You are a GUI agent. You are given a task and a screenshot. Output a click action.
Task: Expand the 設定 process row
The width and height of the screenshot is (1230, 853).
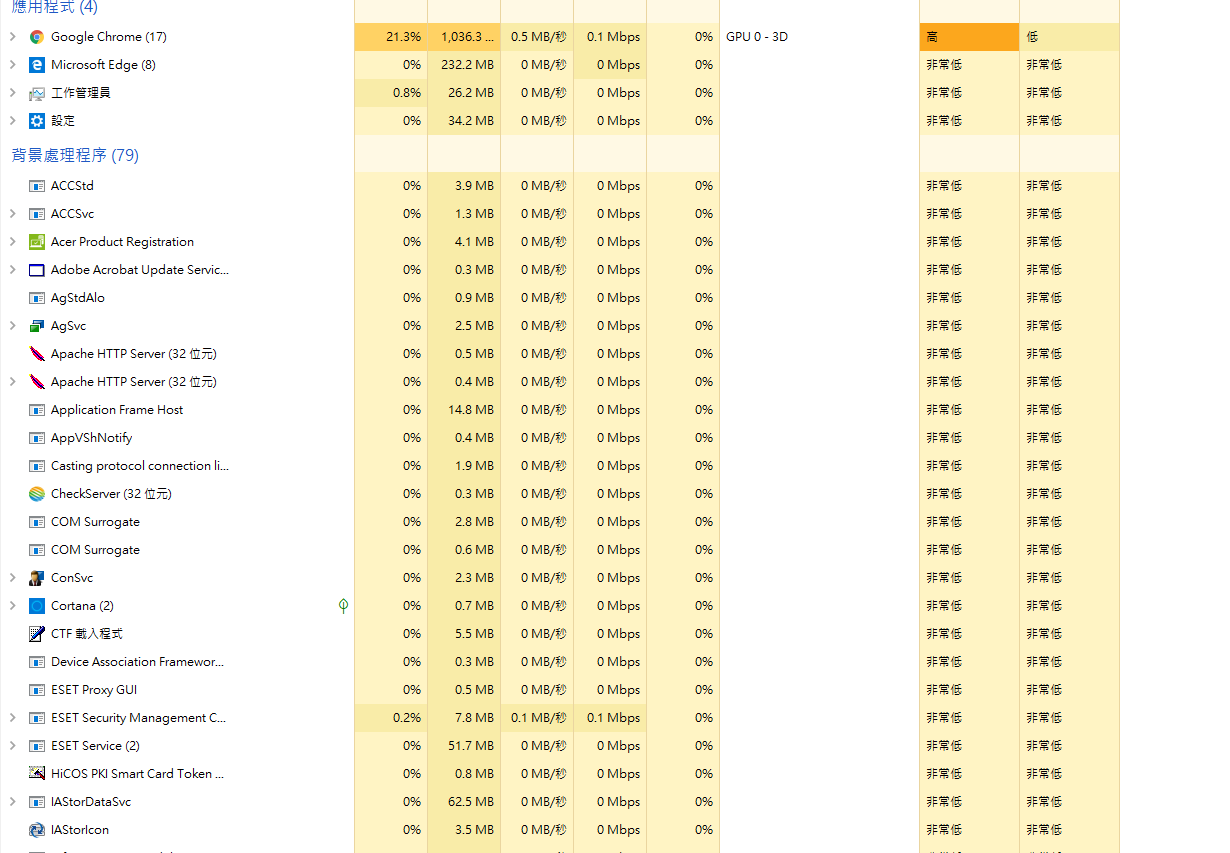pyautogui.click(x=12, y=121)
